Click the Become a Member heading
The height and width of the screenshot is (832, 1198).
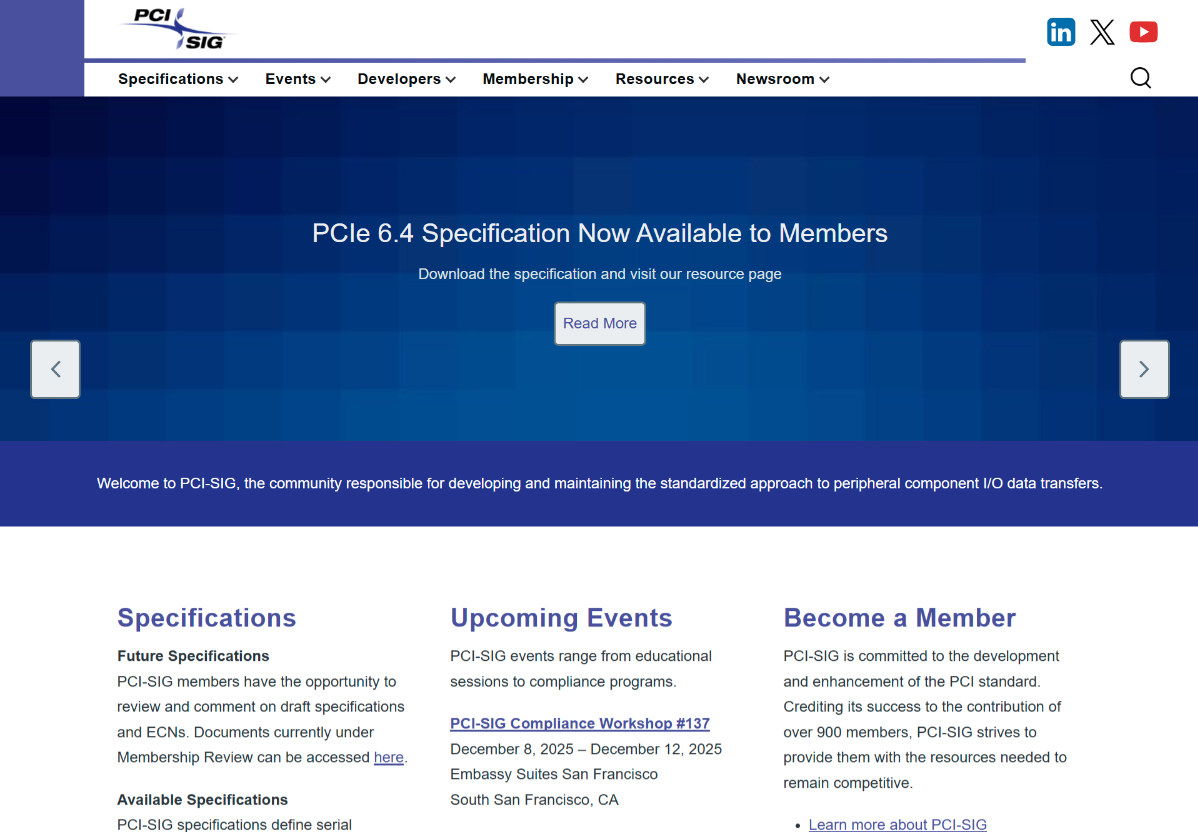click(899, 617)
